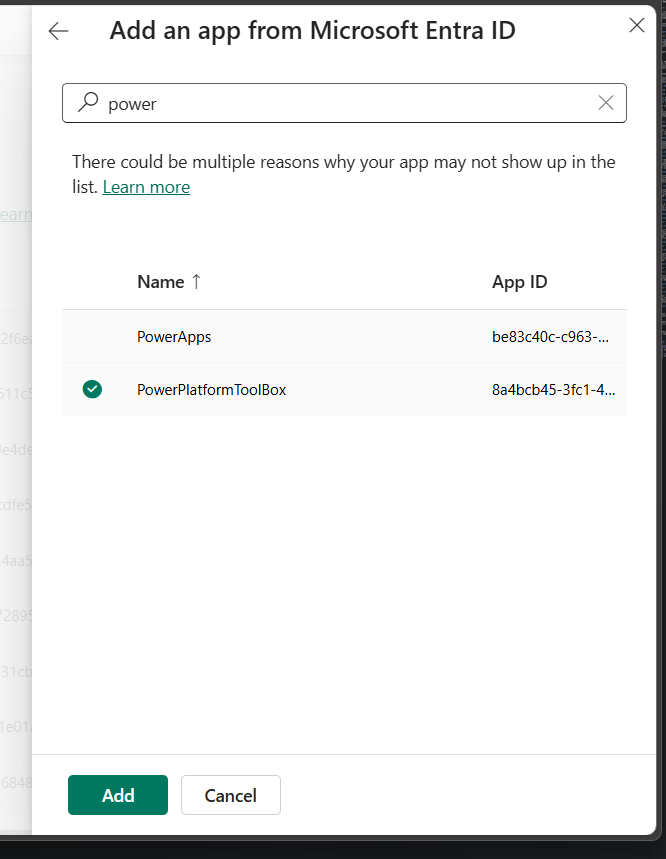The image size is (666, 859).
Task: Click the PowerPlatformToolBox name label
Action: tap(211, 389)
